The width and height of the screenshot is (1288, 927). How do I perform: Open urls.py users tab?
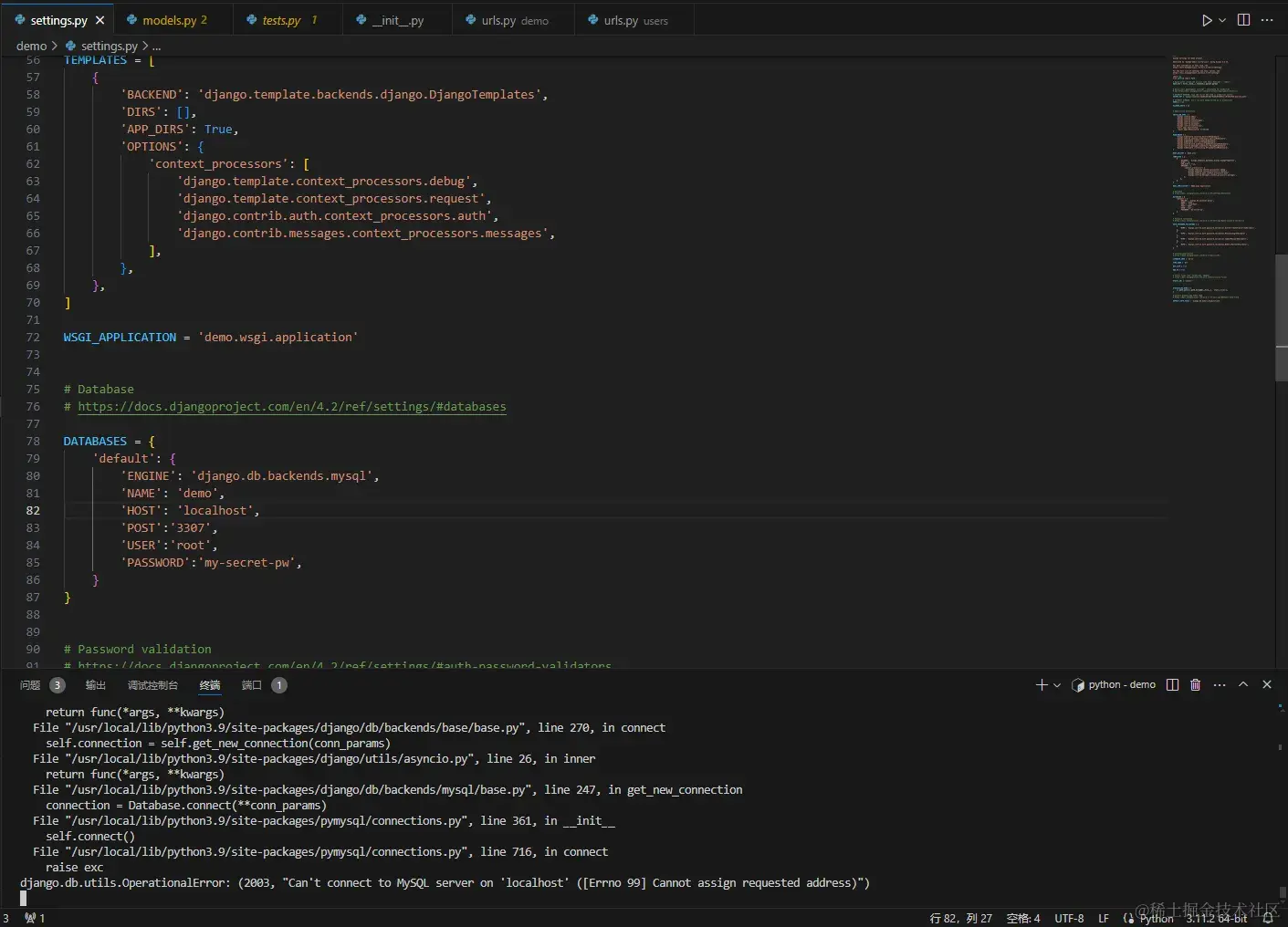click(634, 20)
